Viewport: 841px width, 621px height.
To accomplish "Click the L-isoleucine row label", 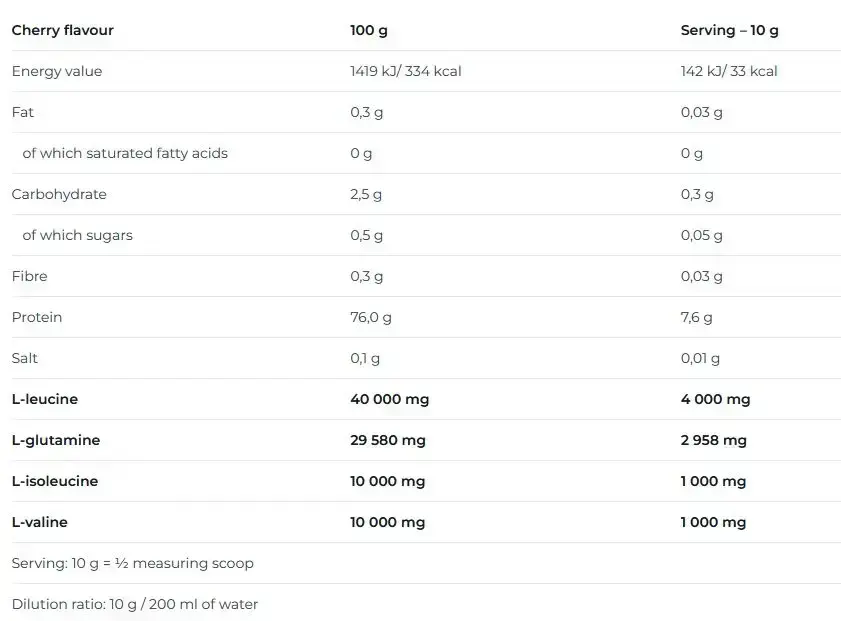I will 55,481.
